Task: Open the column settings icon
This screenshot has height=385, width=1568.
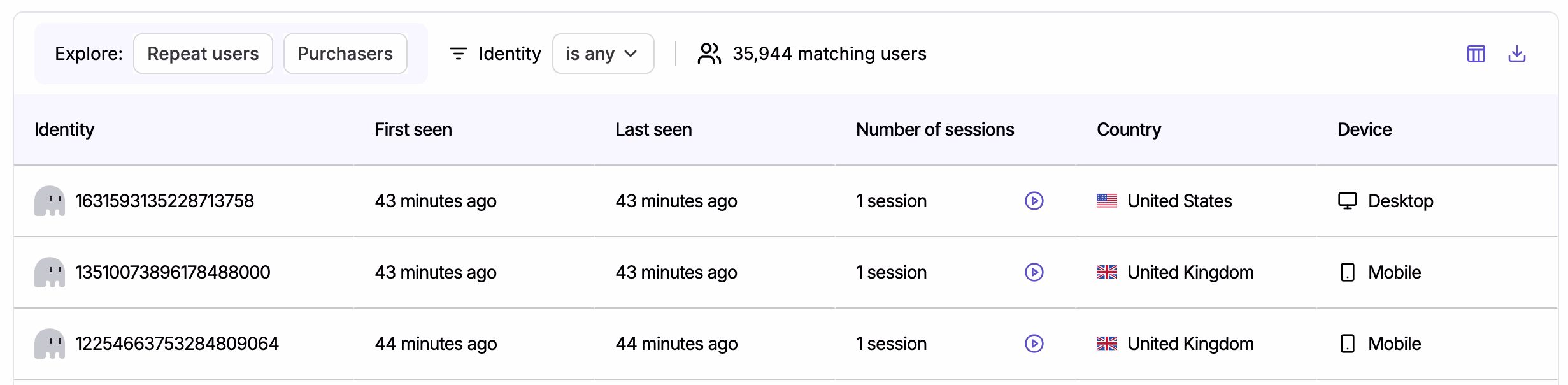Action: click(1475, 54)
